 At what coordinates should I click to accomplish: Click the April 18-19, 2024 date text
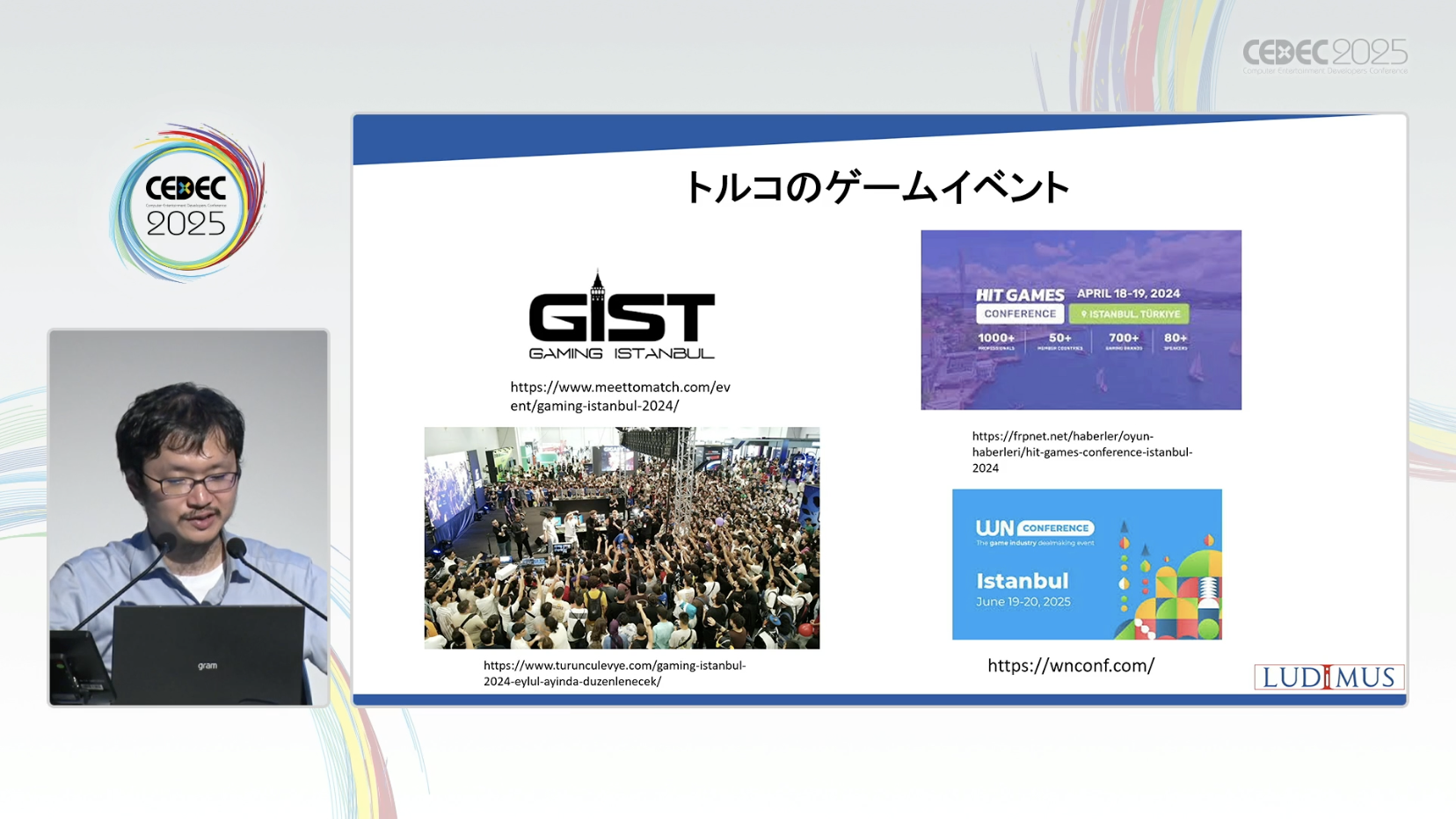[1128, 294]
